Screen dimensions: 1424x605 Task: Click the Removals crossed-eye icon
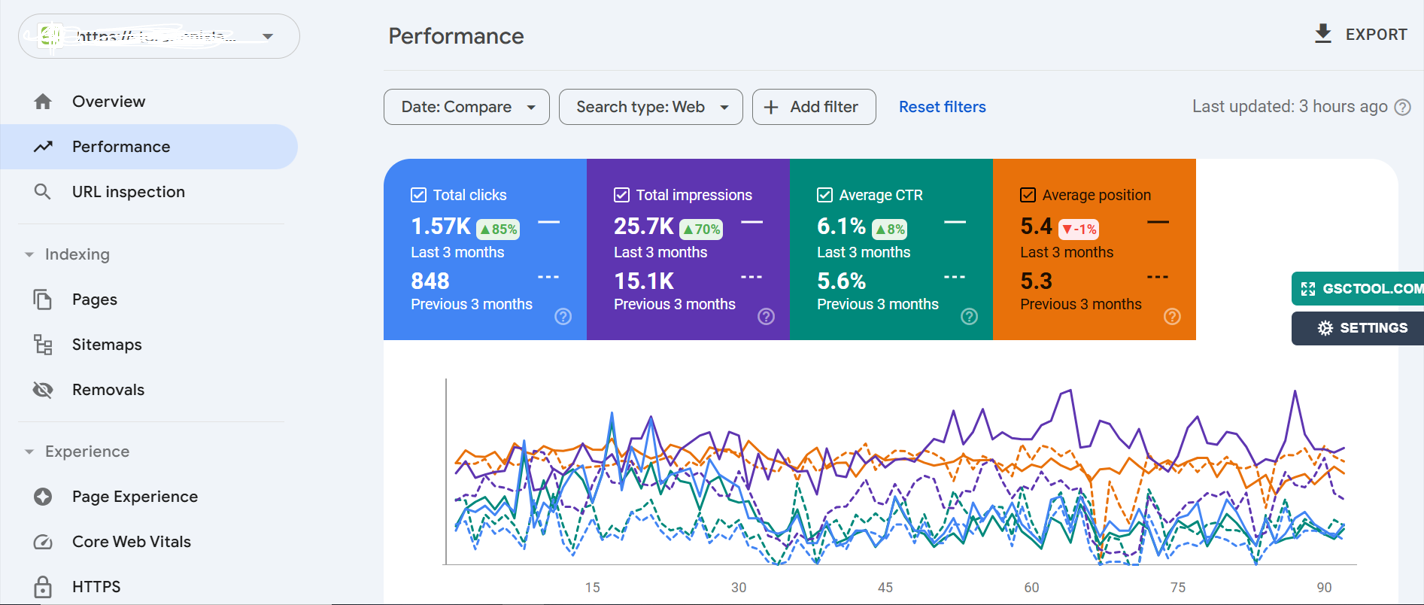[x=42, y=390]
